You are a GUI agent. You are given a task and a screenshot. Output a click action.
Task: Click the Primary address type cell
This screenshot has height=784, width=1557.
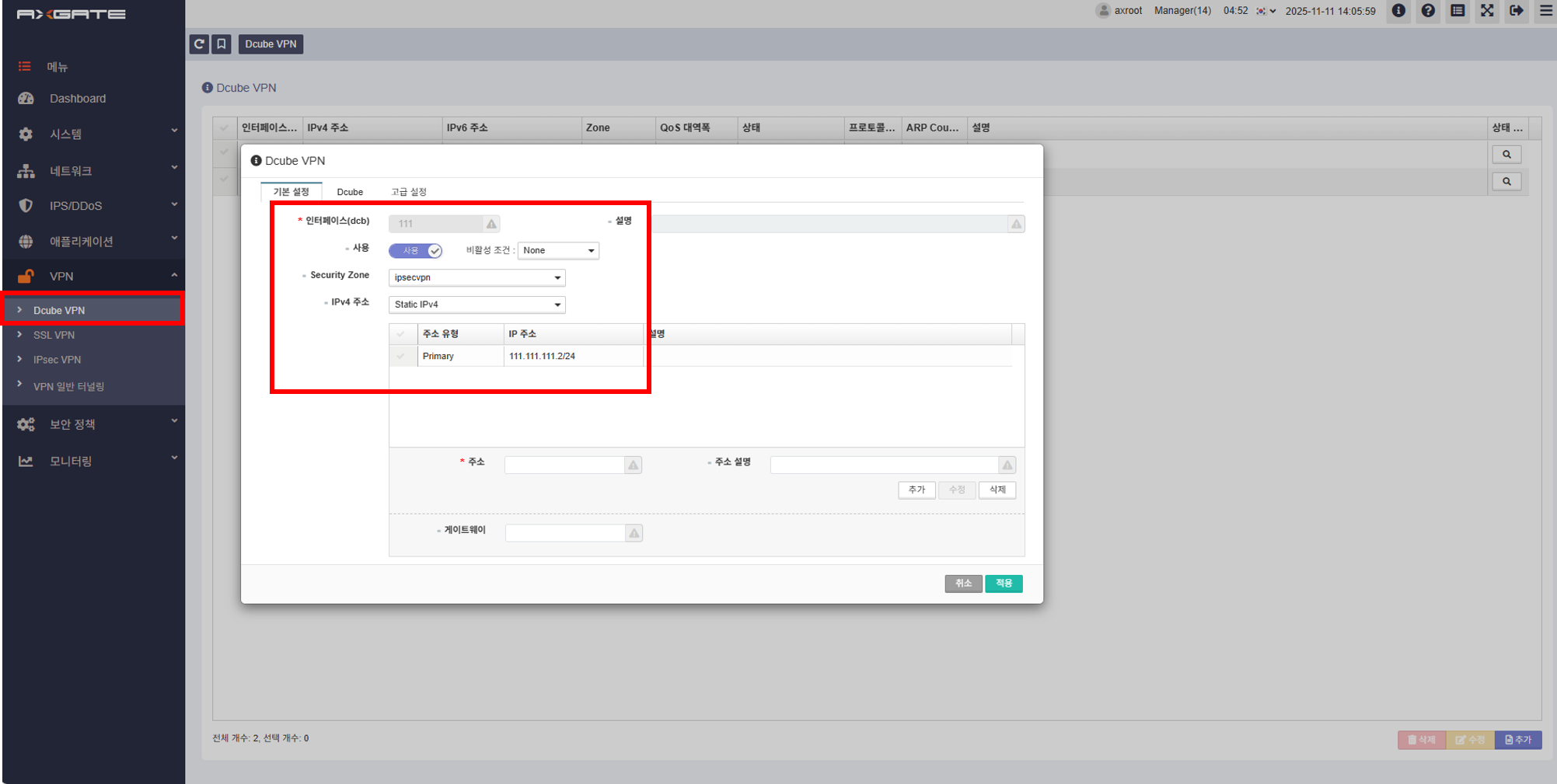coord(461,356)
